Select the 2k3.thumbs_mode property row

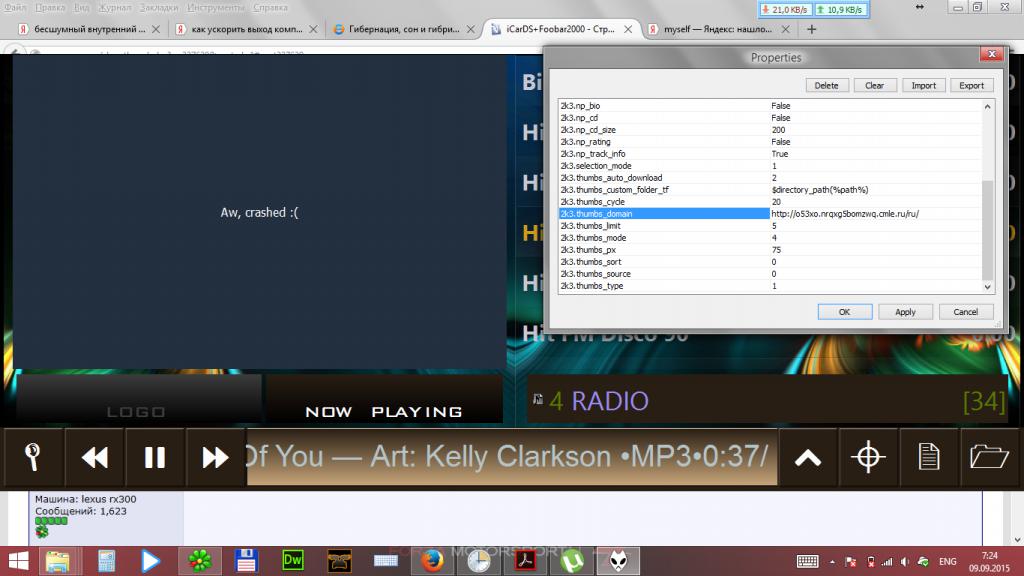pos(769,238)
